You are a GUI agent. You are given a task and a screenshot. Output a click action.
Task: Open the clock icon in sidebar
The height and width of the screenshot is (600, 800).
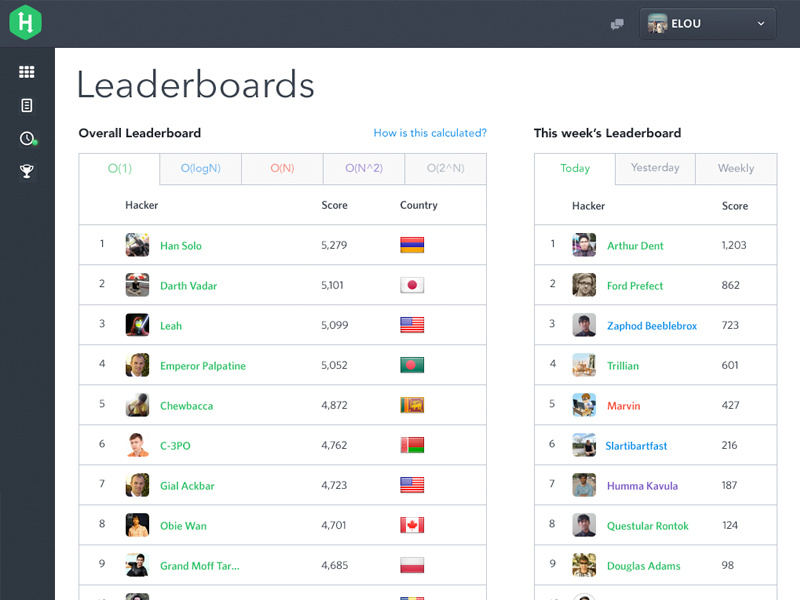(x=28, y=138)
